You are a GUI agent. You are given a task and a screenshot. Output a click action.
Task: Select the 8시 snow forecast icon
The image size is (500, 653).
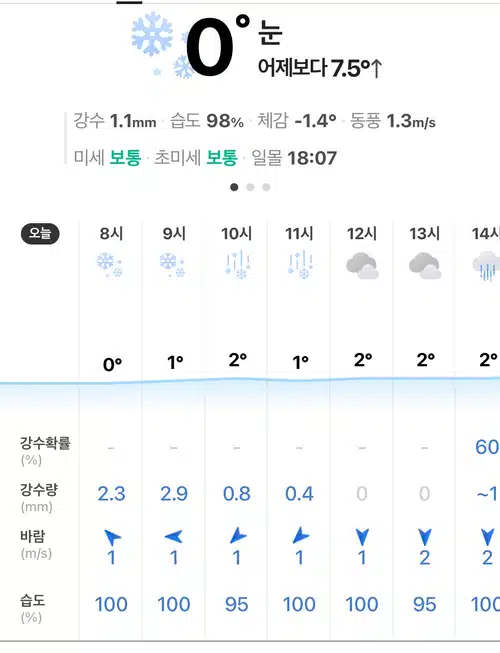(109, 264)
